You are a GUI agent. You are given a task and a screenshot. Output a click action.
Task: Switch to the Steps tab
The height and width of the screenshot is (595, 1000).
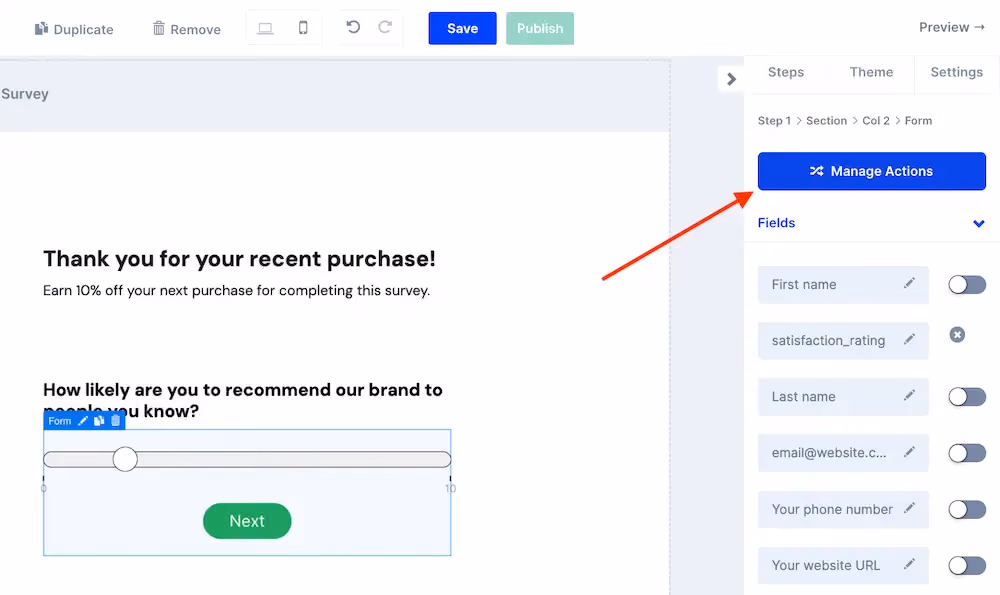pos(786,72)
